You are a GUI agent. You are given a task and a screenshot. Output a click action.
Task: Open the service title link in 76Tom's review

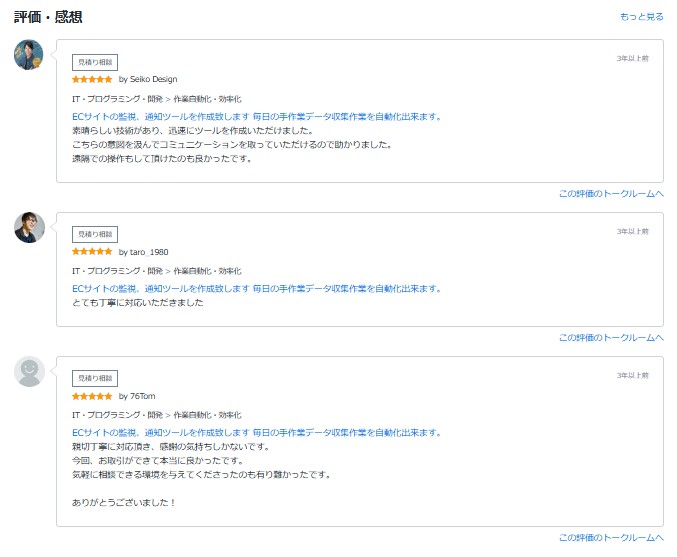pyautogui.click(x=257, y=433)
